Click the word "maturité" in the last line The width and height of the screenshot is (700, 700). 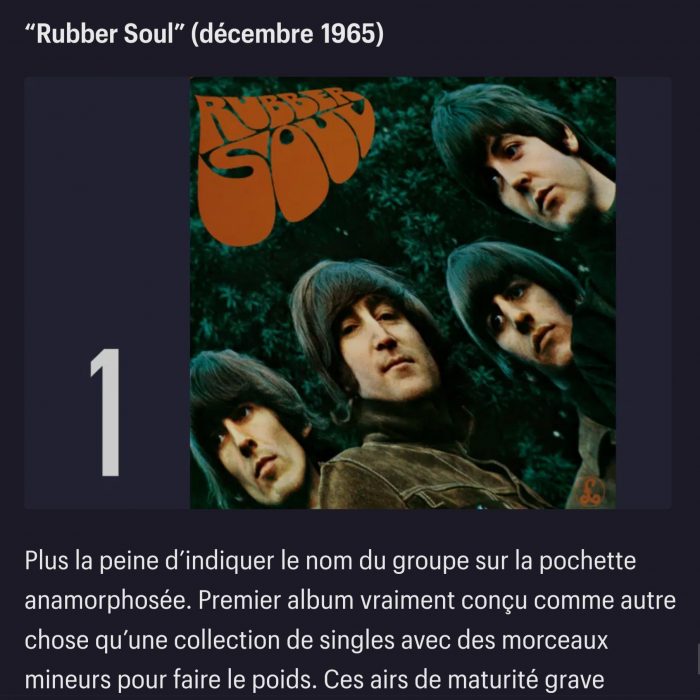[x=493, y=680]
